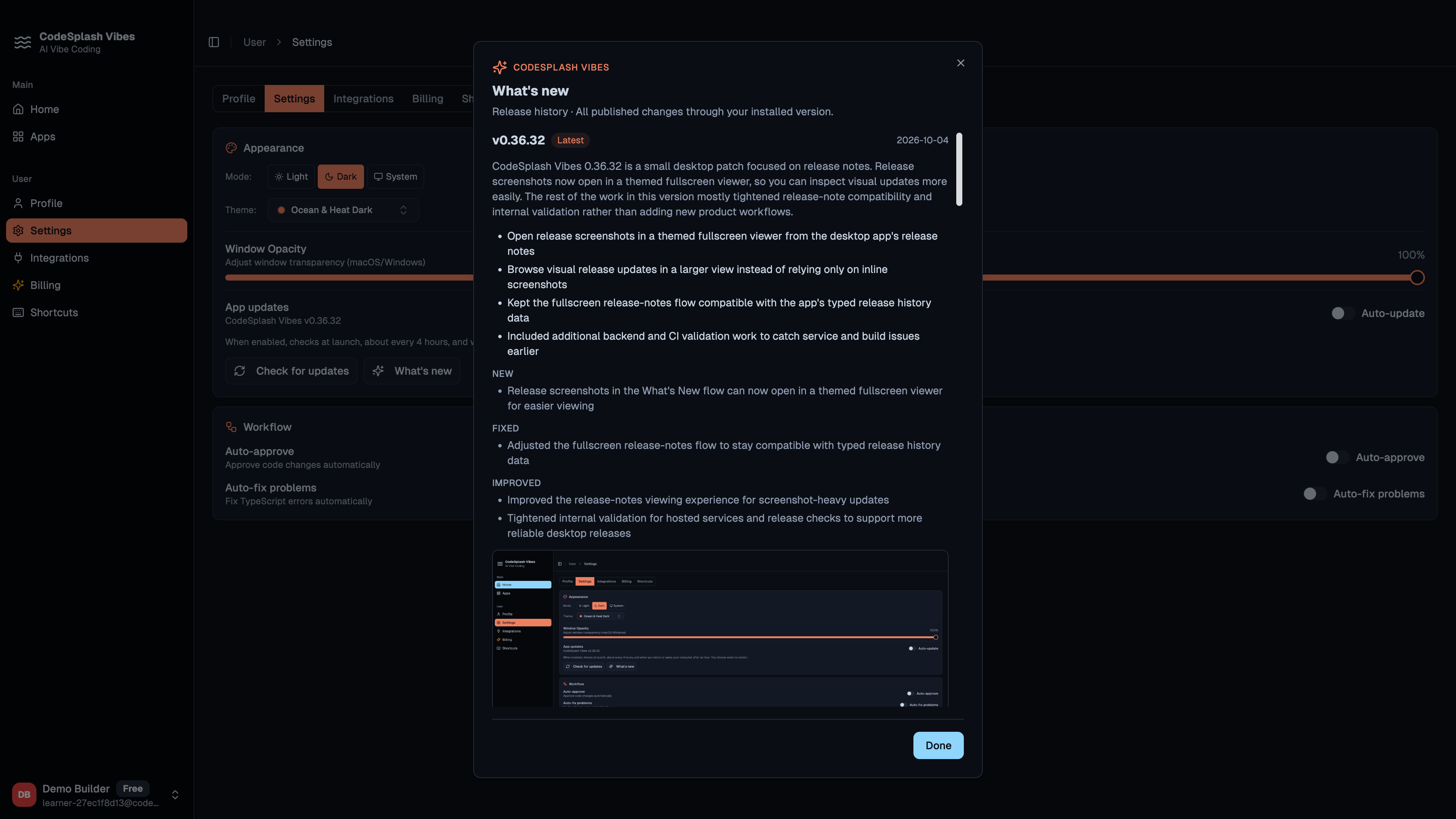Click the Latest version badge
The height and width of the screenshot is (819, 1456).
pyautogui.click(x=570, y=140)
